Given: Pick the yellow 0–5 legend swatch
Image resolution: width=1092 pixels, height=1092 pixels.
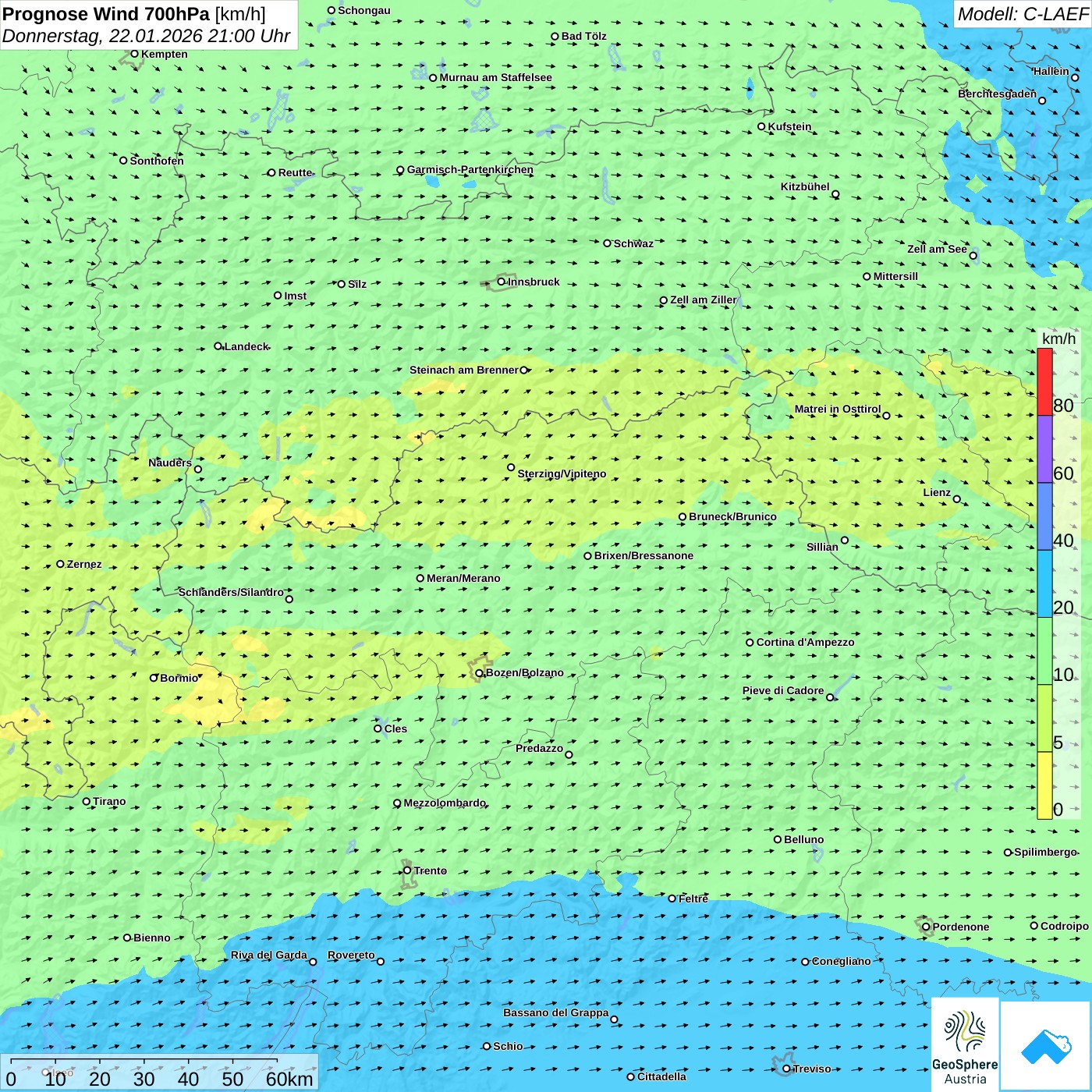Looking at the screenshot, I should 1044,785.
